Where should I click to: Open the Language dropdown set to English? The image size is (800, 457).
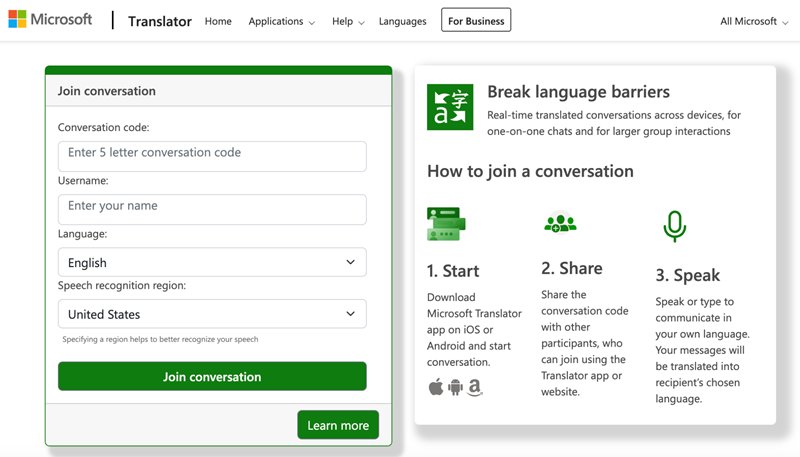[212, 262]
